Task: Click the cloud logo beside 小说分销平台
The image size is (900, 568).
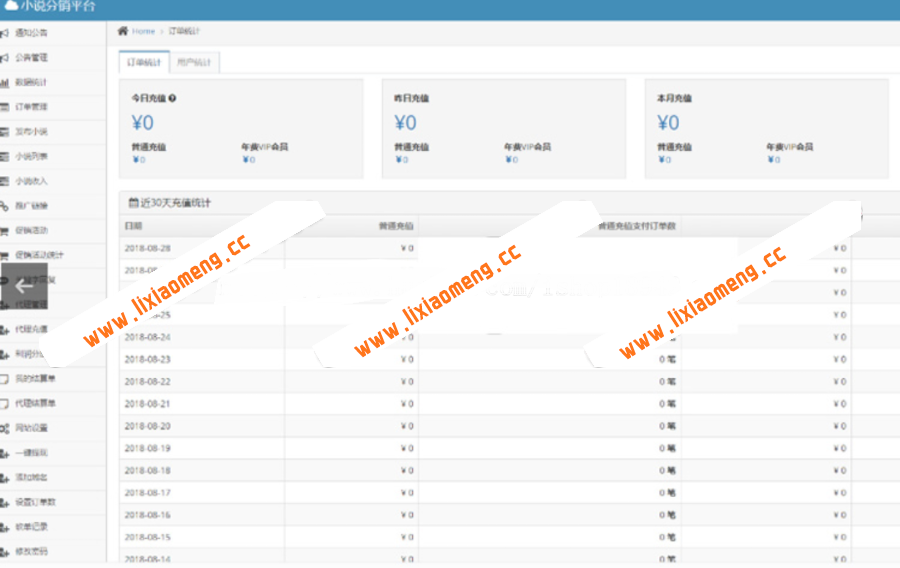Action: point(11,5)
